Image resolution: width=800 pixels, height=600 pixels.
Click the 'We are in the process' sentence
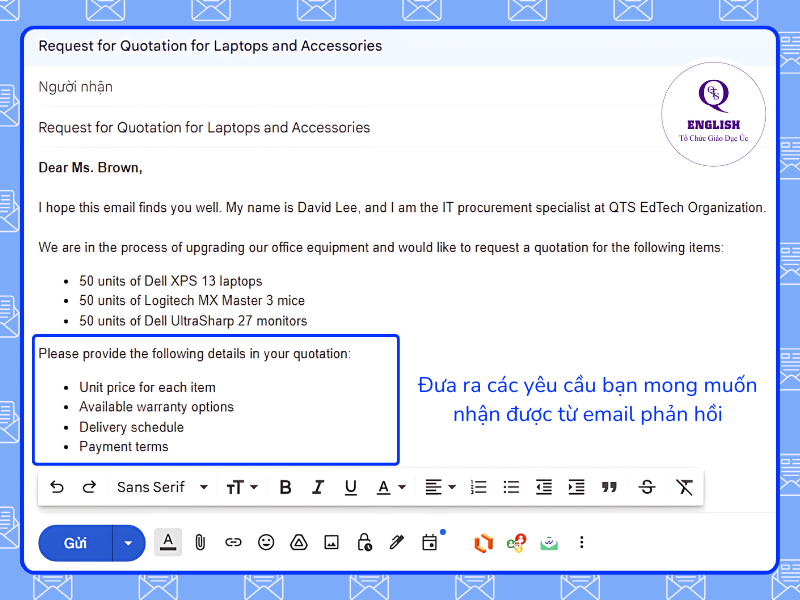[x=381, y=247]
